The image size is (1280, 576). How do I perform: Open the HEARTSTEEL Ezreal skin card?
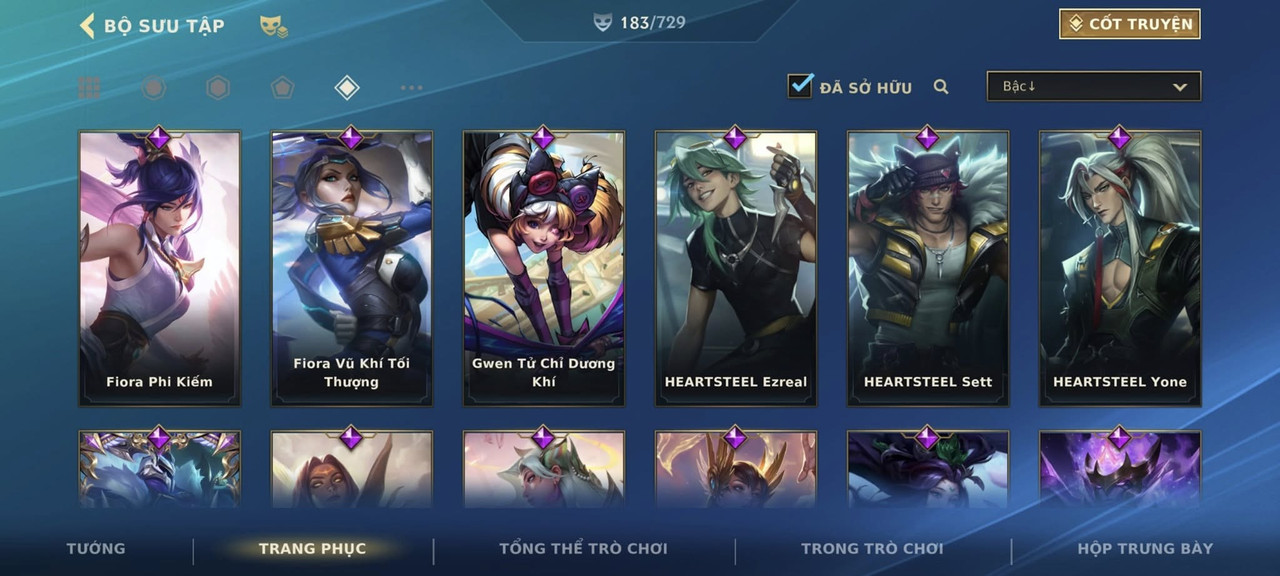(x=736, y=268)
